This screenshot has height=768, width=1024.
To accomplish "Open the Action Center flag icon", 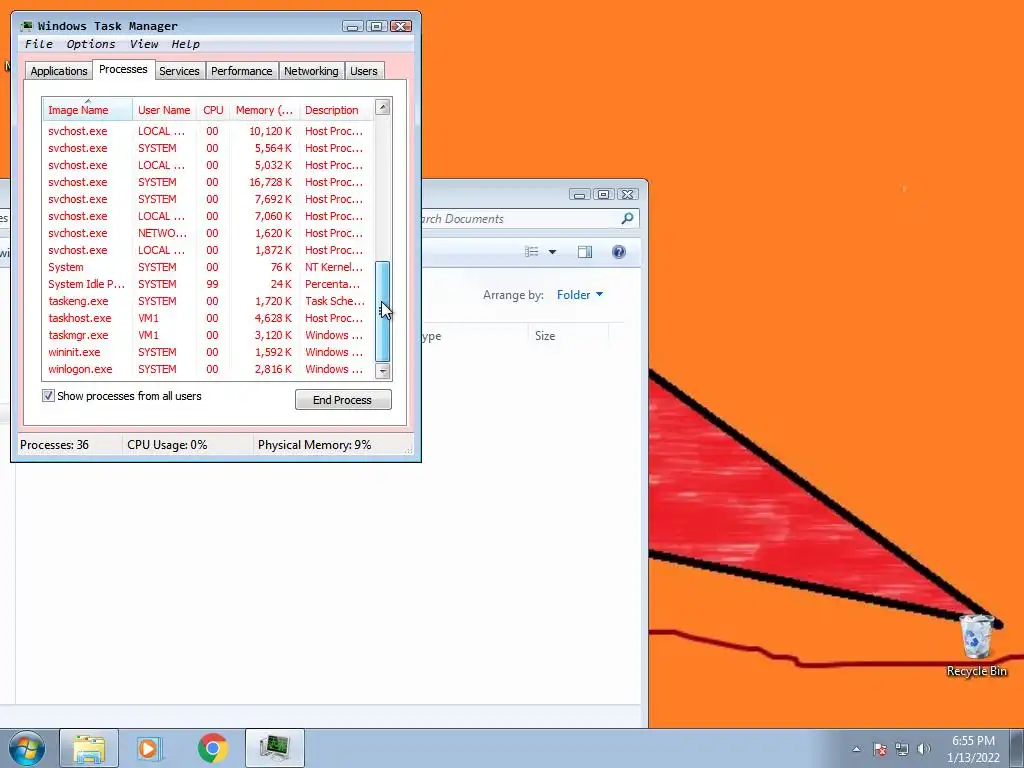I will coord(880,749).
